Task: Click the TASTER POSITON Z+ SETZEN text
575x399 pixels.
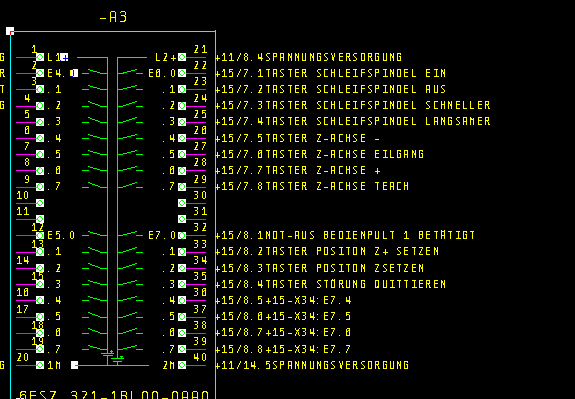Action: [352, 252]
